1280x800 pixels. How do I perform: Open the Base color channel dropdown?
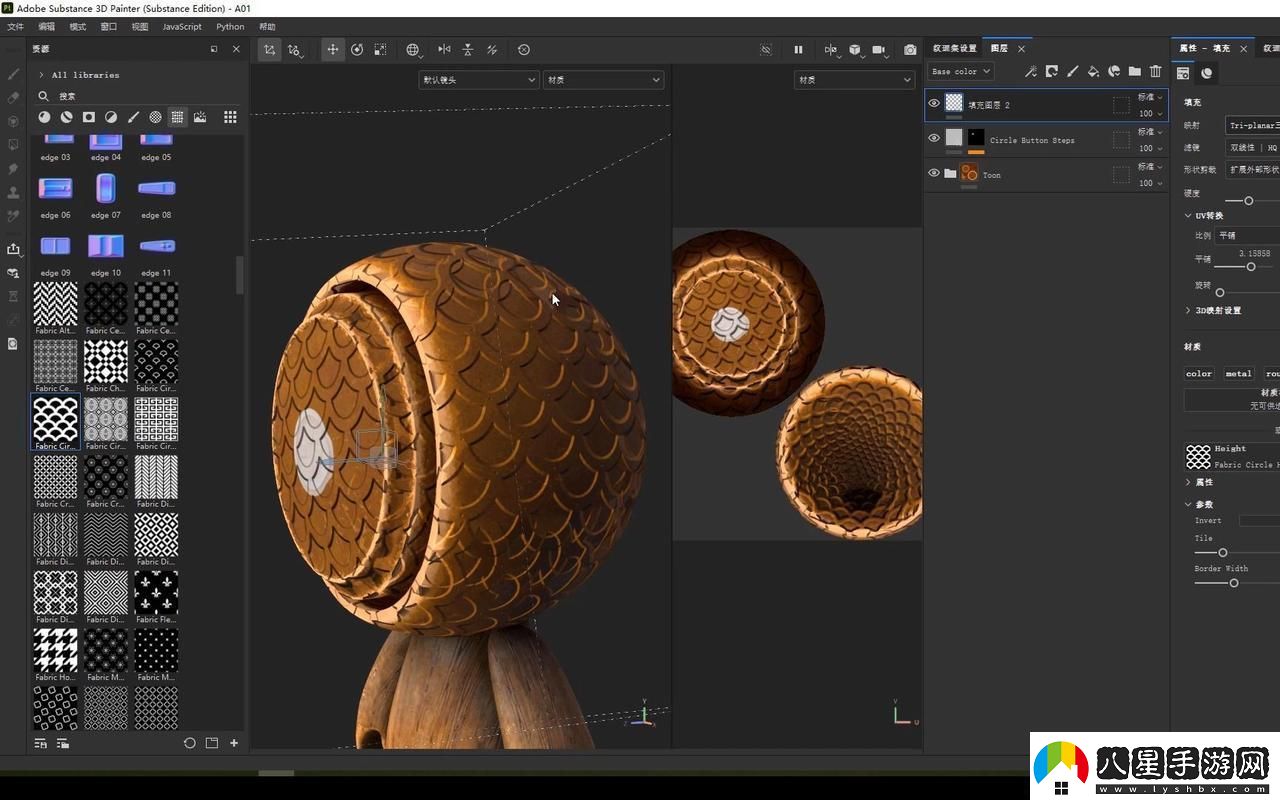[x=960, y=71]
